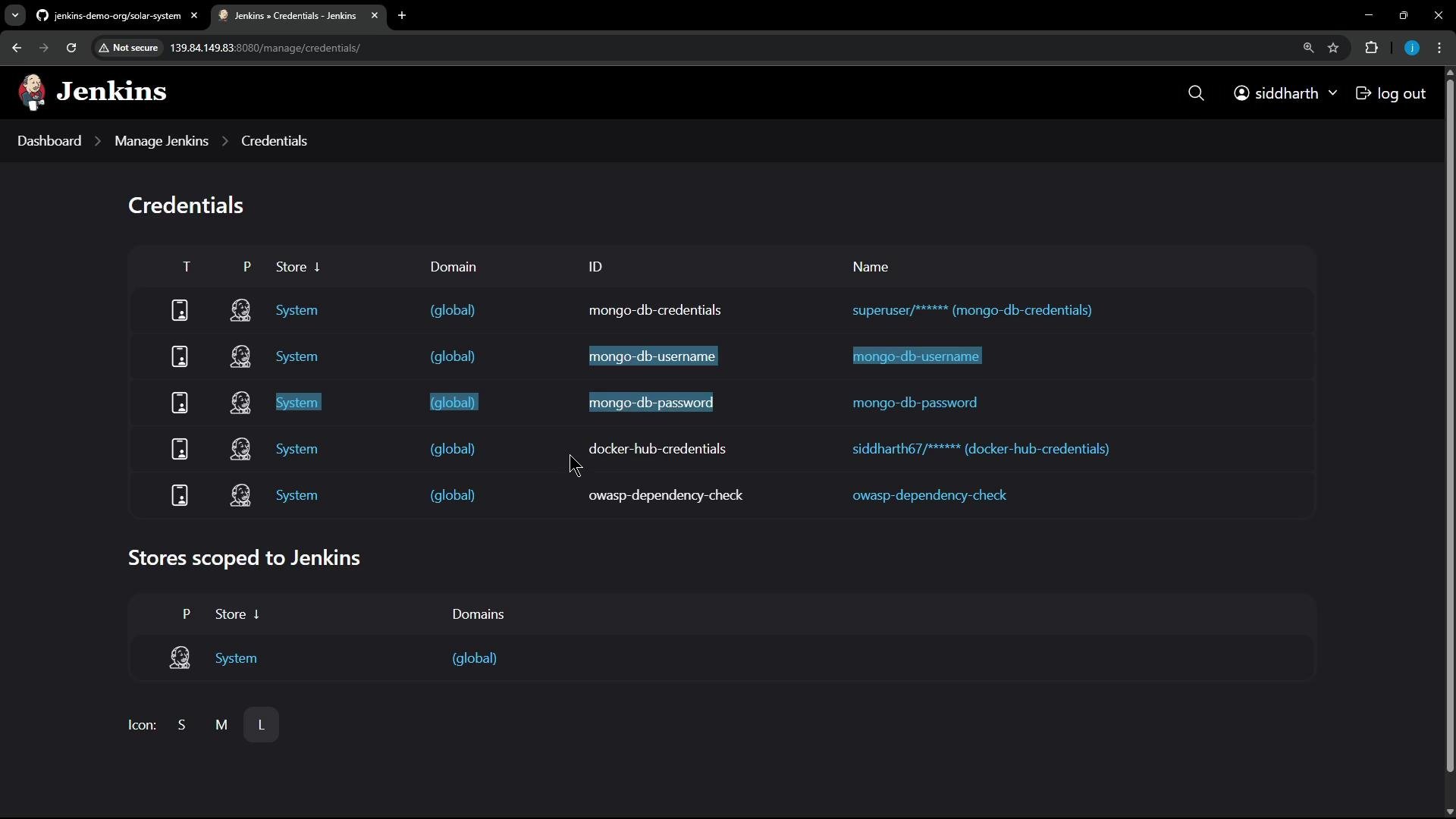Open (global) domain in mongo-db-credentials row

pyautogui.click(x=453, y=310)
